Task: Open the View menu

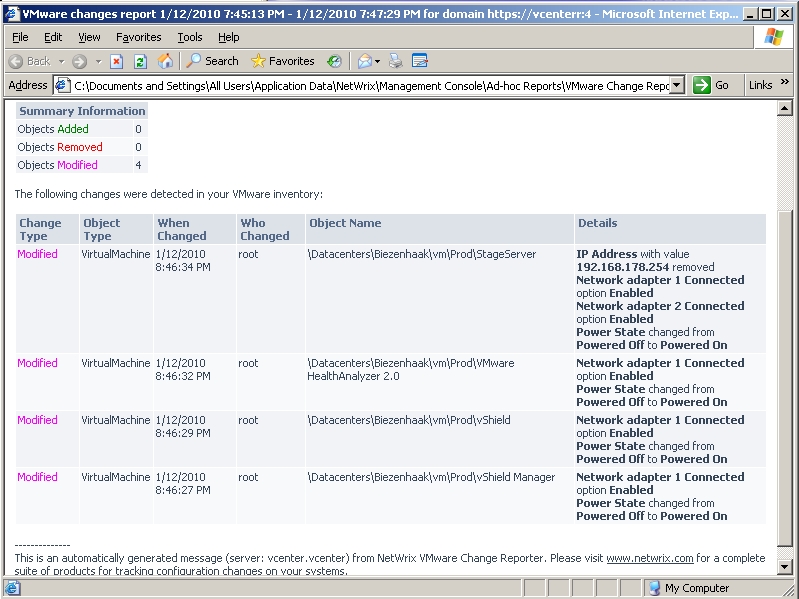Action: 89,37
